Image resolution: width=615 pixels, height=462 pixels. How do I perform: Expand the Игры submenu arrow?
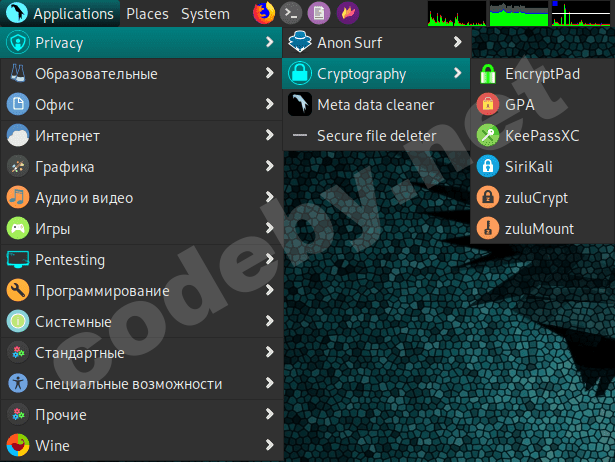click(269, 228)
